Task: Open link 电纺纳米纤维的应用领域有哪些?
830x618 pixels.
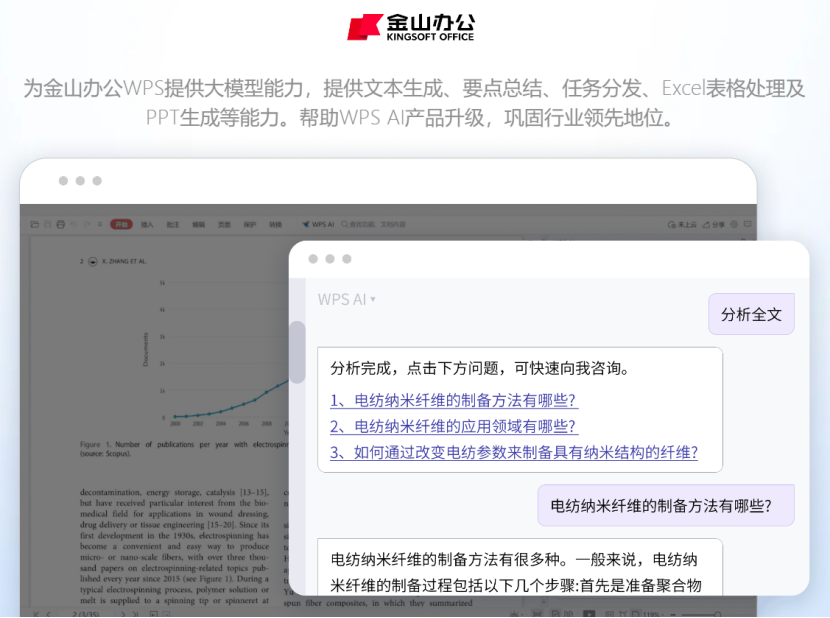Action: pyautogui.click(x=454, y=426)
